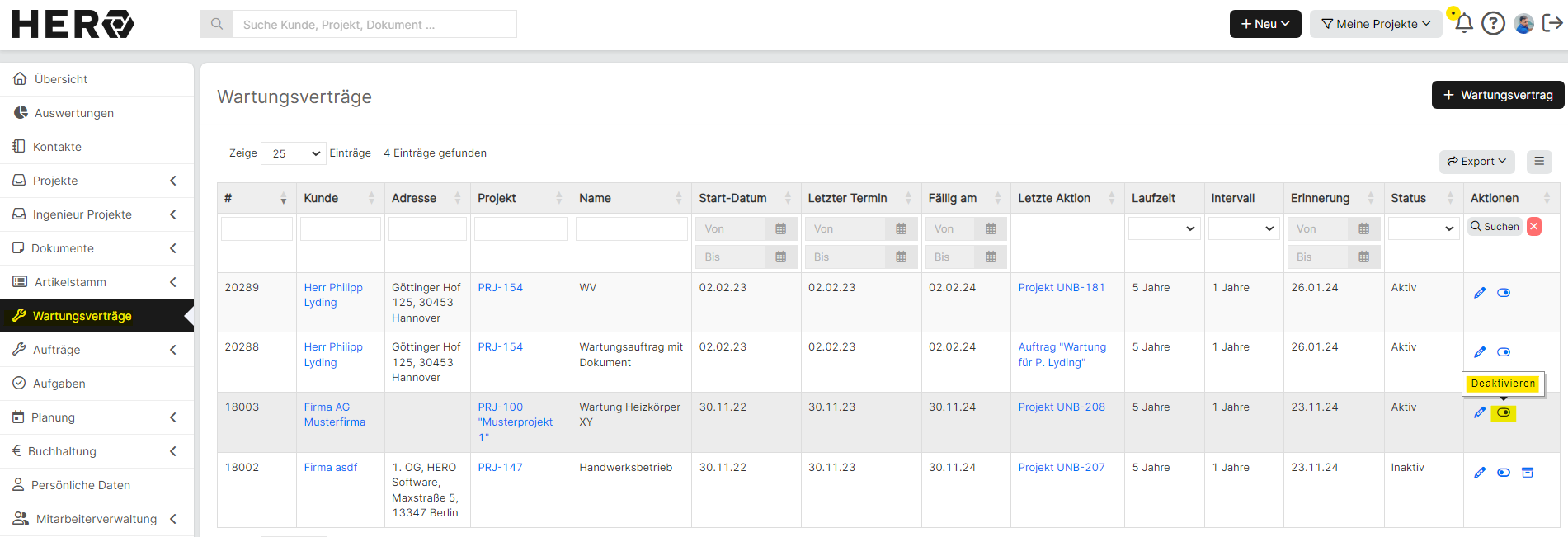Open the Laufzeit filter dropdown
Image resolution: width=1568 pixels, height=537 pixels.
click(1164, 228)
